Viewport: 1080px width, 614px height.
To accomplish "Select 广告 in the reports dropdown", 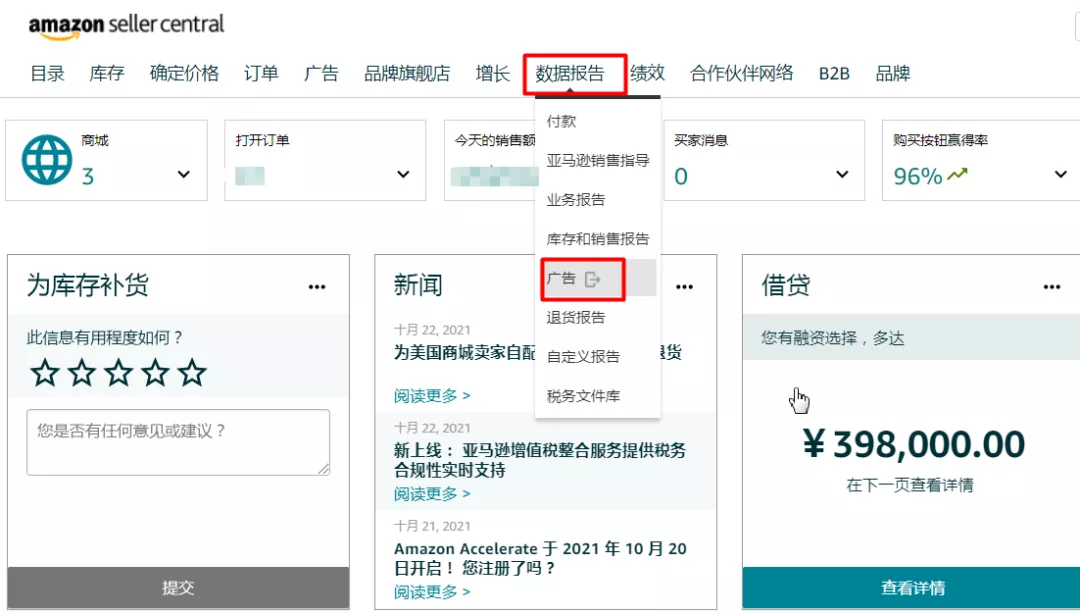I will tap(596, 278).
